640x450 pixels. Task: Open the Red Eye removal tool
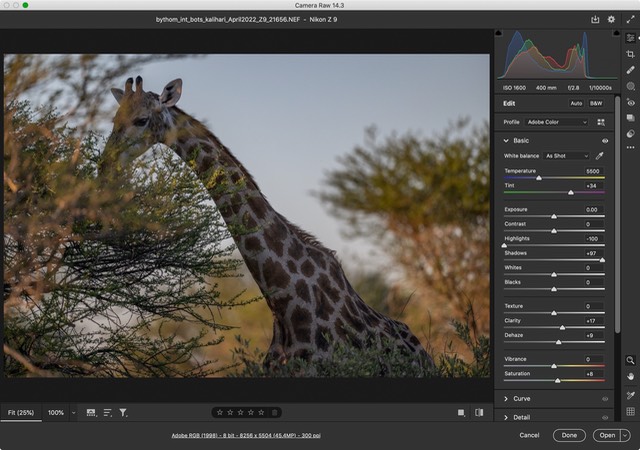[630, 103]
